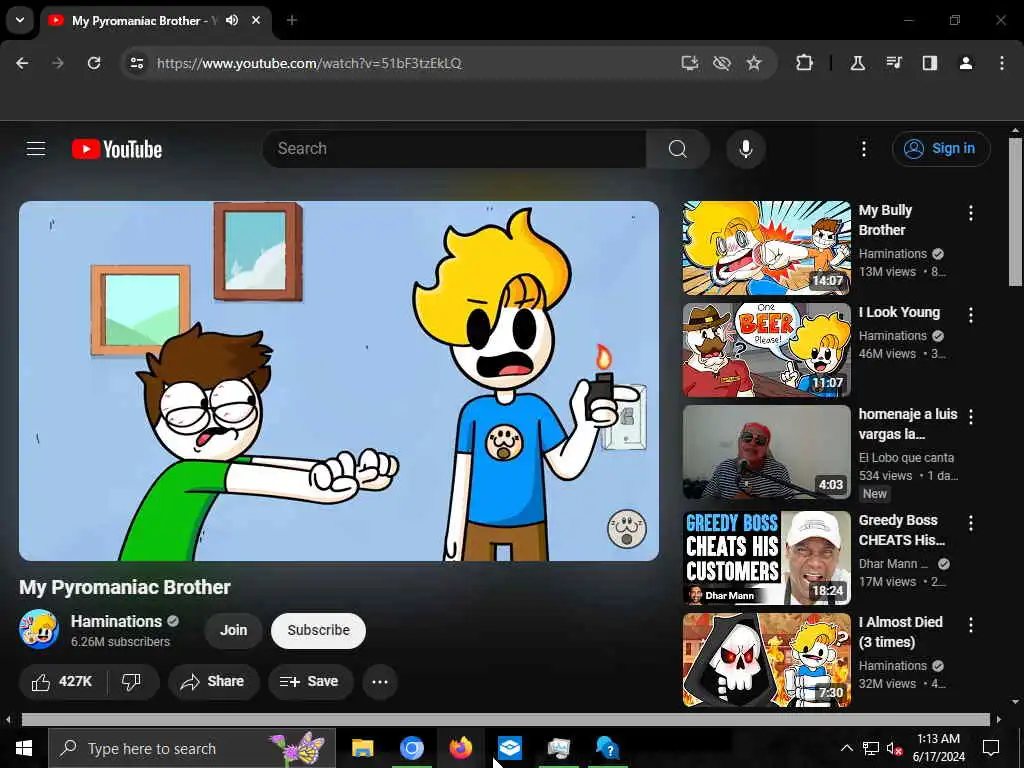1024x768 pixels.
Task: Start voice search with the microphone
Action: click(x=745, y=149)
